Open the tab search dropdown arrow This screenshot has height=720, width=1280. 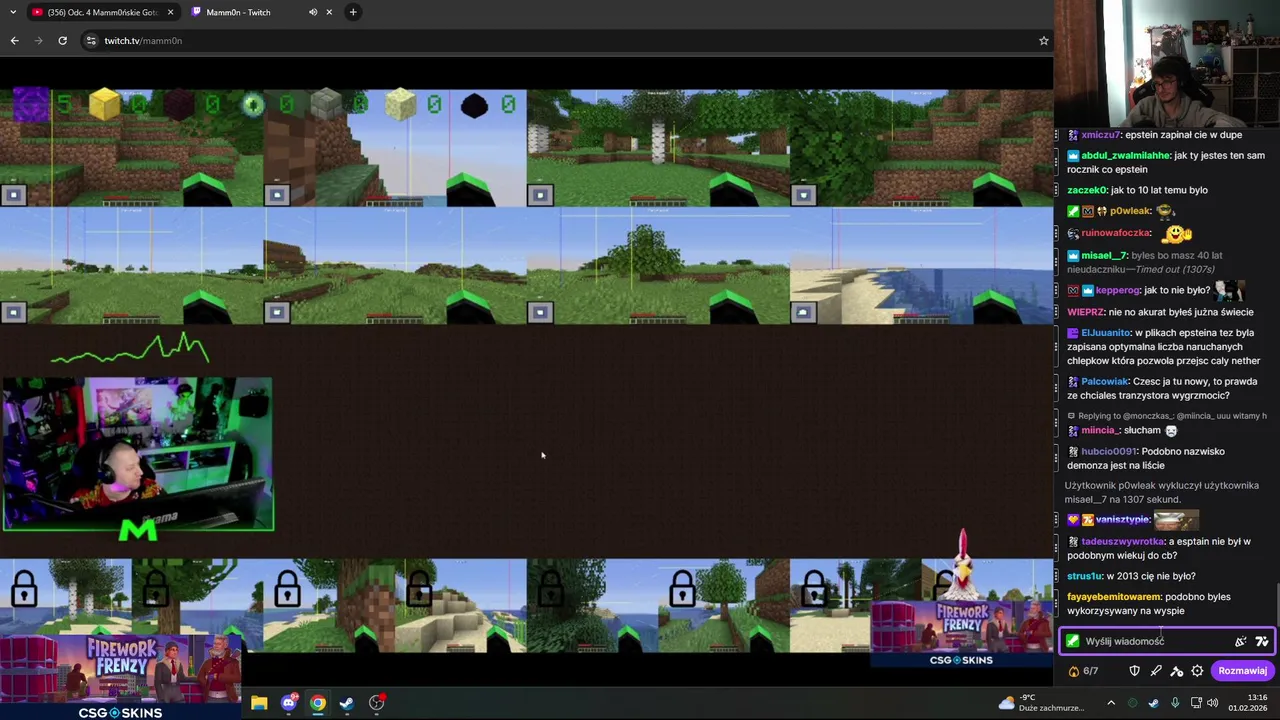13,12
